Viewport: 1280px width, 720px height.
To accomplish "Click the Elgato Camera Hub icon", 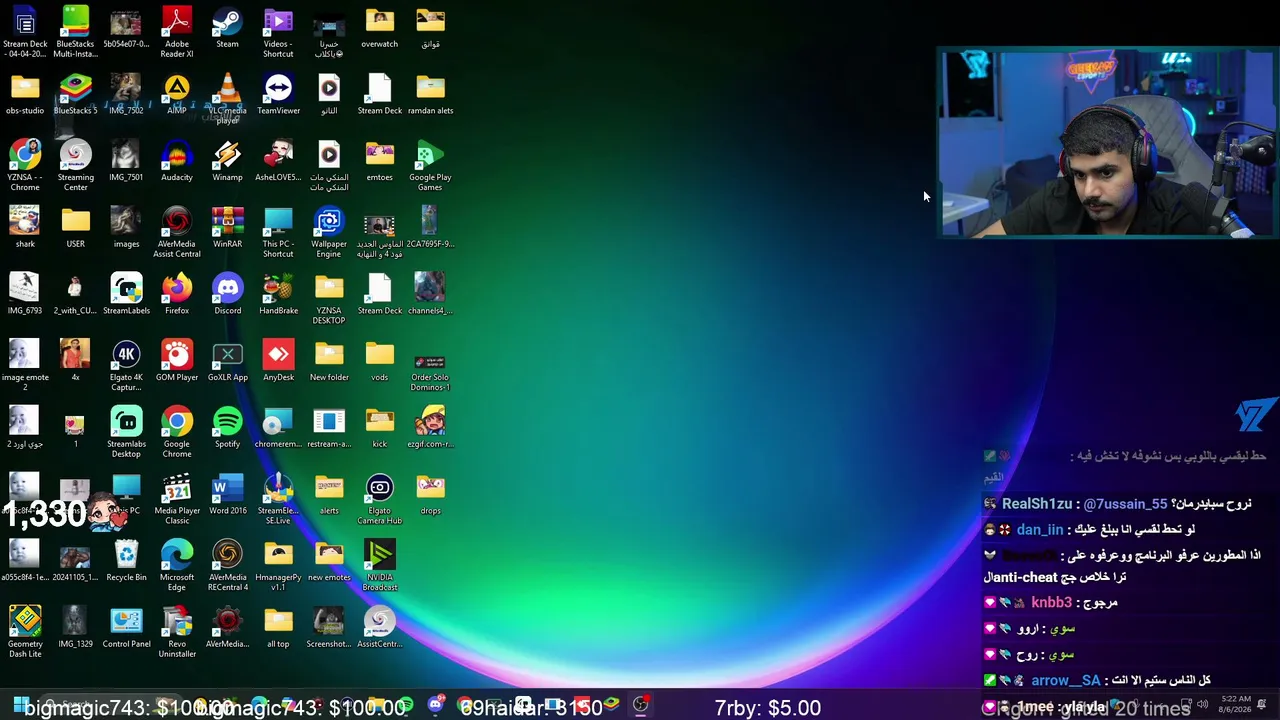I will [379, 500].
